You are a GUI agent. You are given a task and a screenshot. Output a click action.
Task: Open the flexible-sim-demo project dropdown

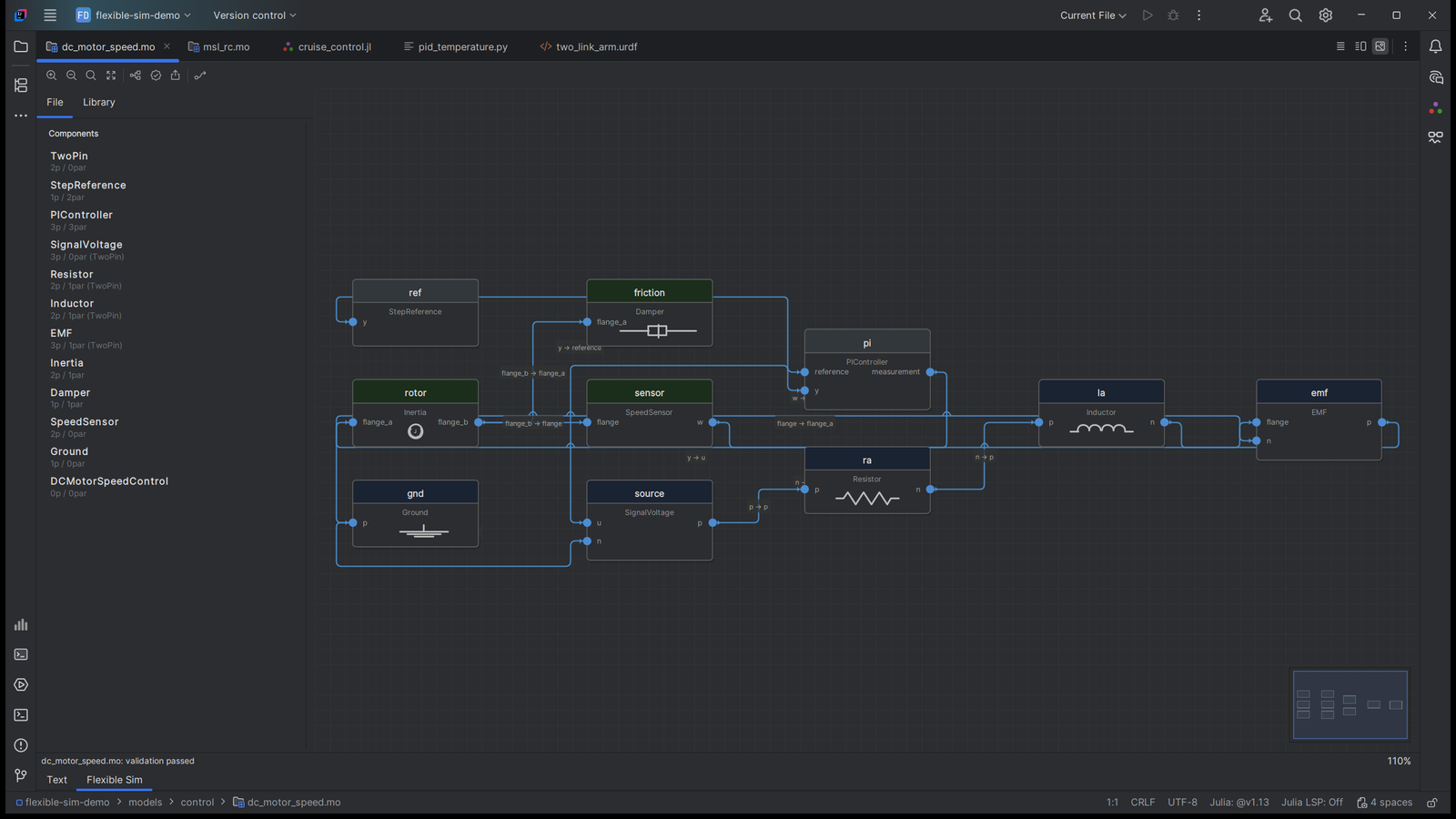click(x=134, y=15)
